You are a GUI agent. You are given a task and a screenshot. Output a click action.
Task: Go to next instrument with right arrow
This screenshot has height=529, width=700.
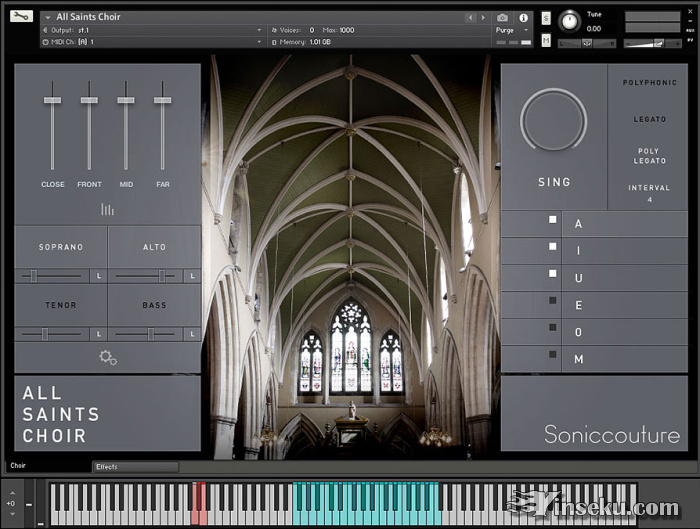click(x=485, y=17)
